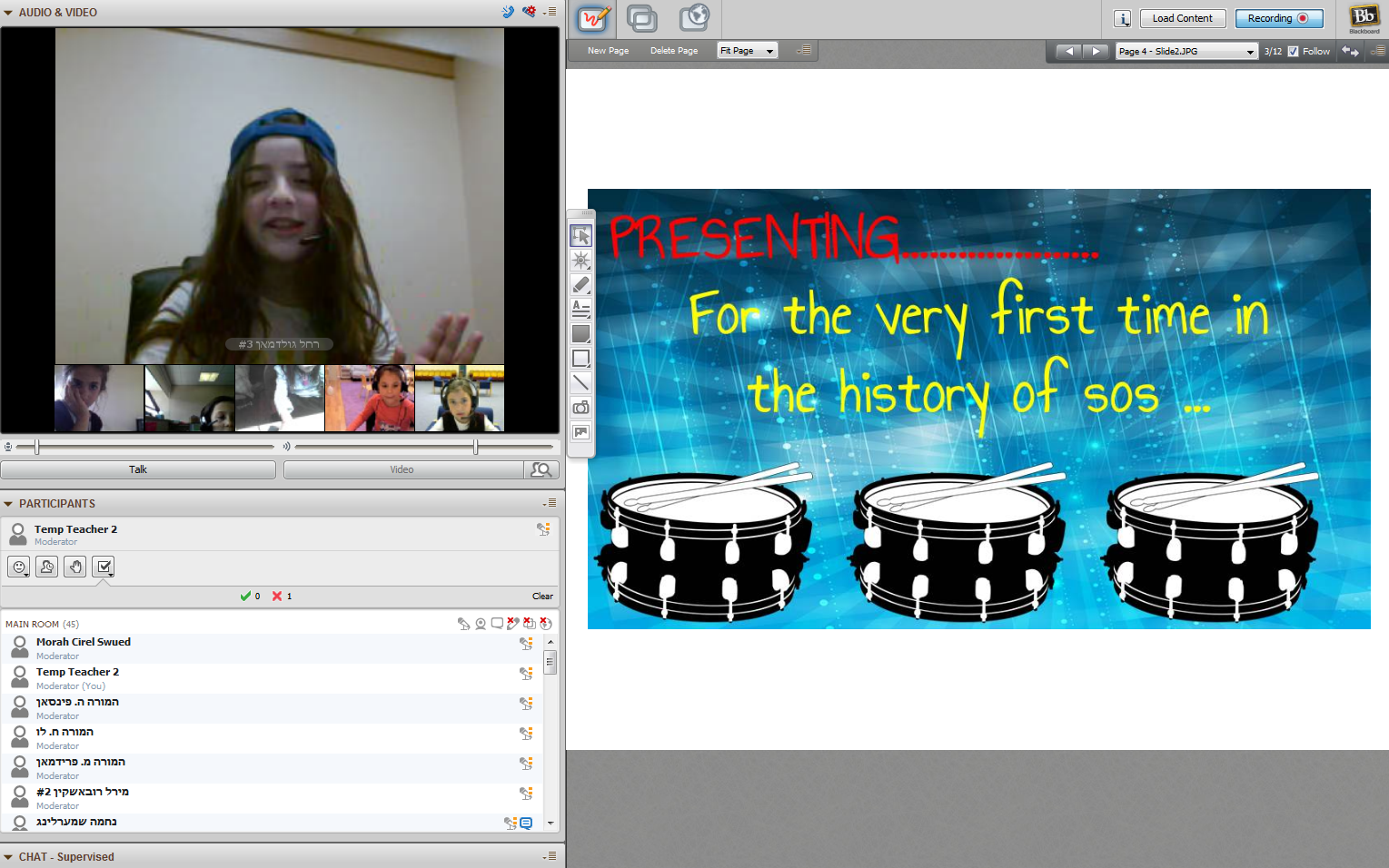Image resolution: width=1389 pixels, height=868 pixels.
Task: Toggle the Recording button
Action: point(1279,18)
